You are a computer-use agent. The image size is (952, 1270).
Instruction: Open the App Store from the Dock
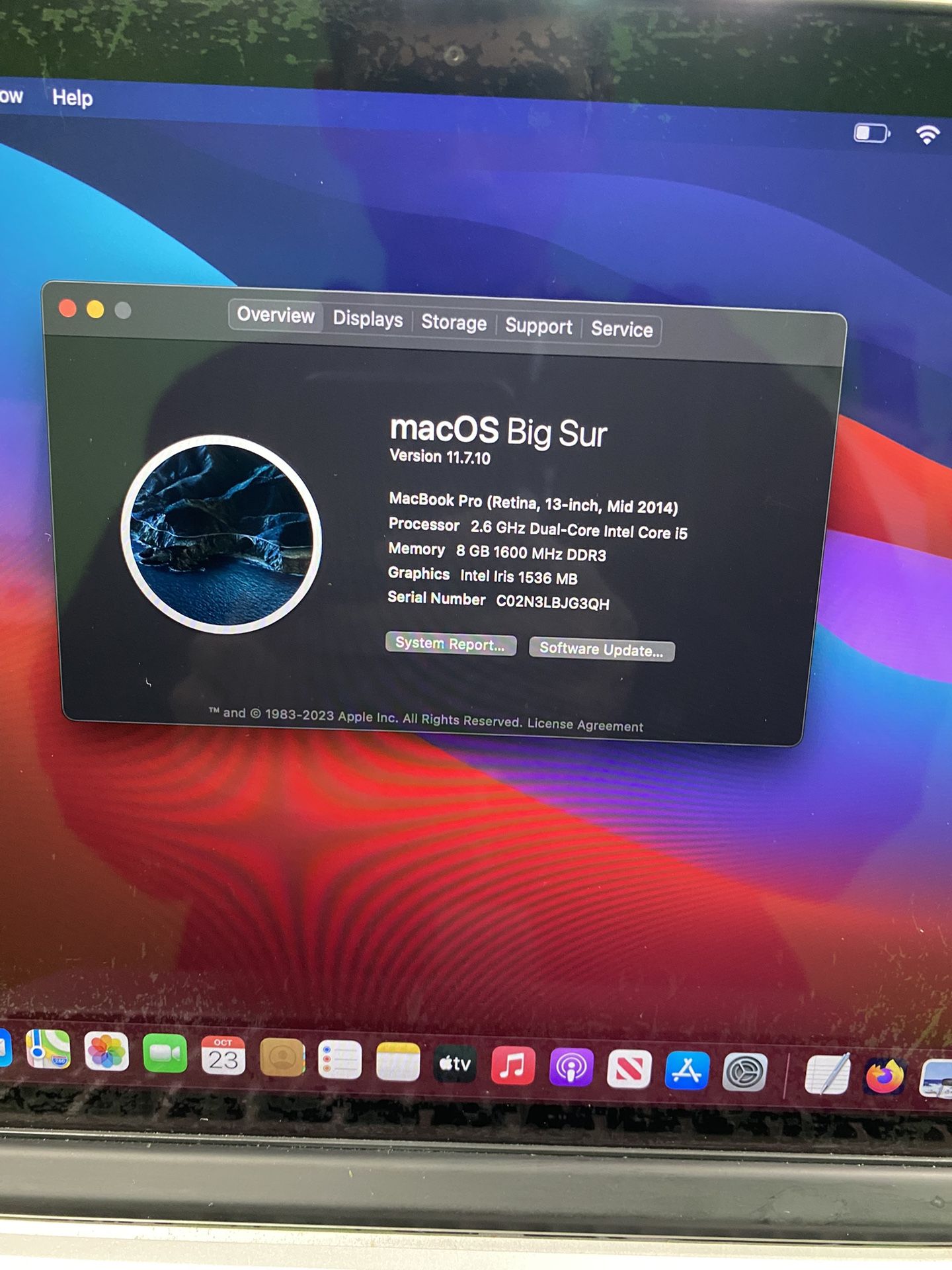point(688,1072)
